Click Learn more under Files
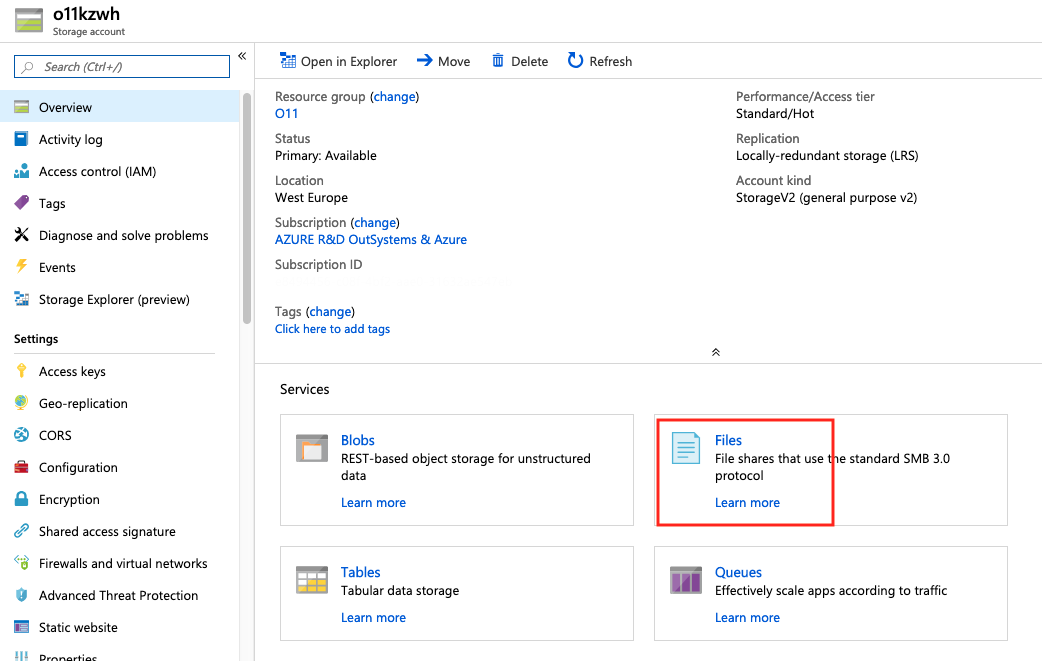The height and width of the screenshot is (661, 1042). coord(747,502)
